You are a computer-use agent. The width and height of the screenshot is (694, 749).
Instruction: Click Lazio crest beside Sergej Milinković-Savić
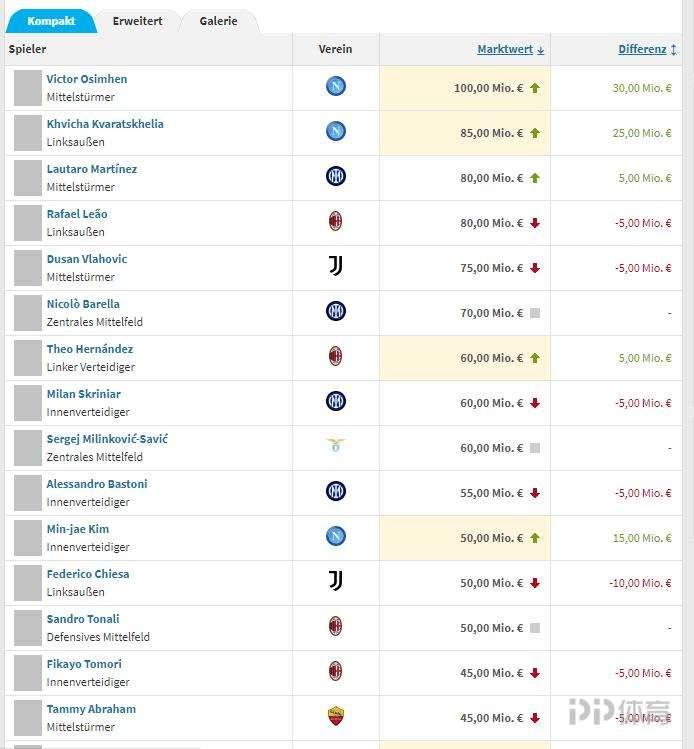[335, 446]
